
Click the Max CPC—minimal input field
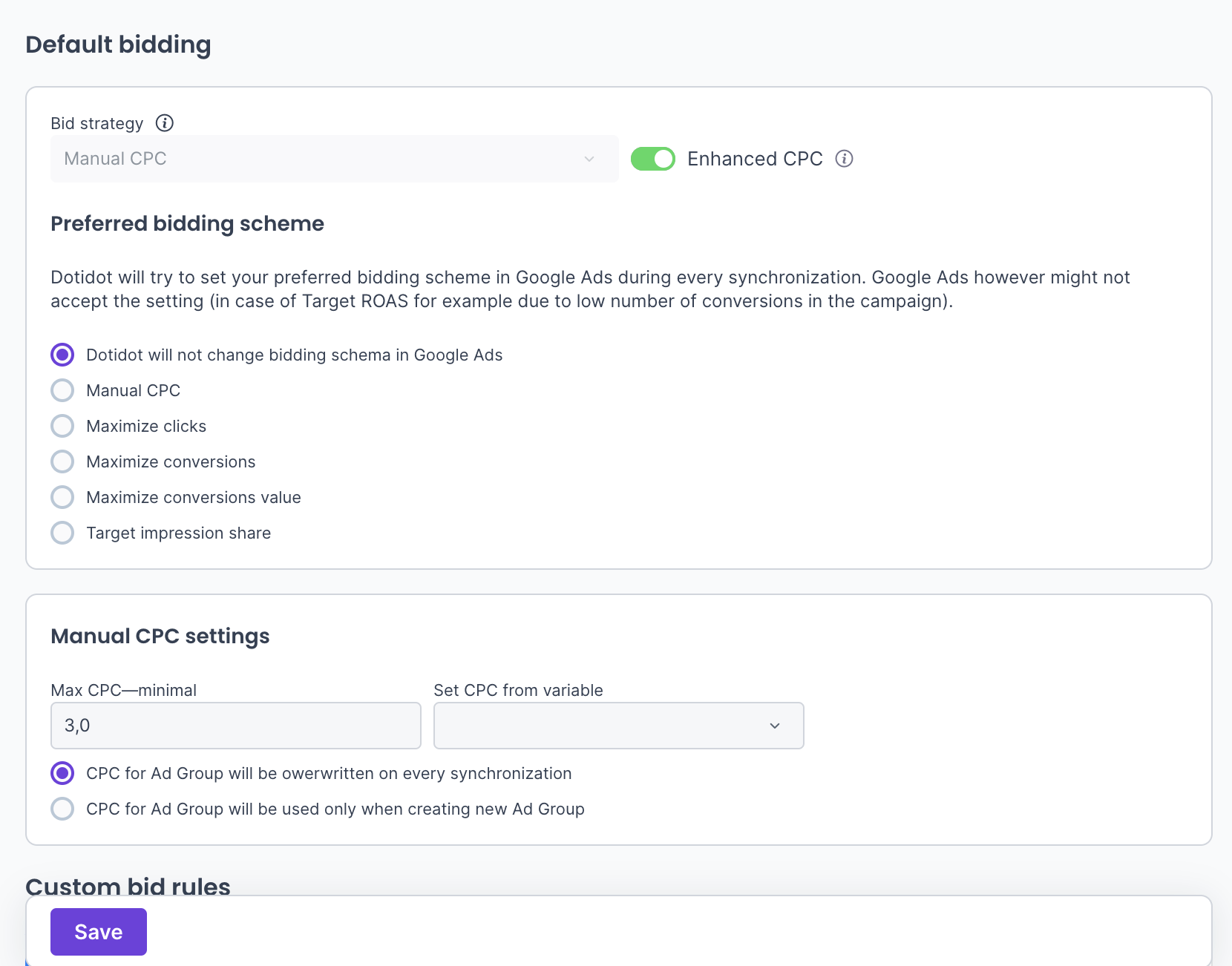tap(235, 726)
